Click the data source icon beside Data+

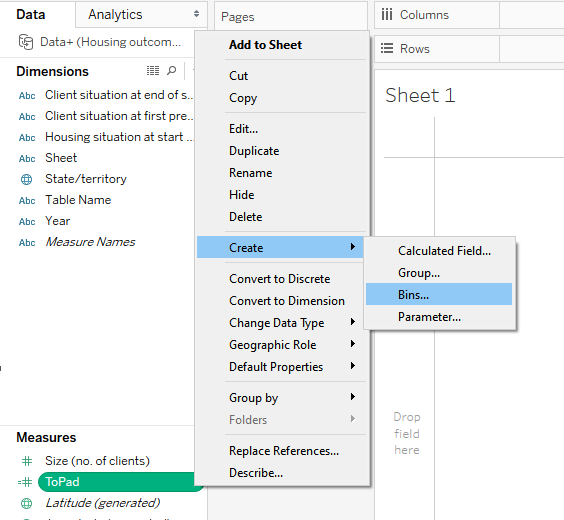pyautogui.click(x=26, y=42)
